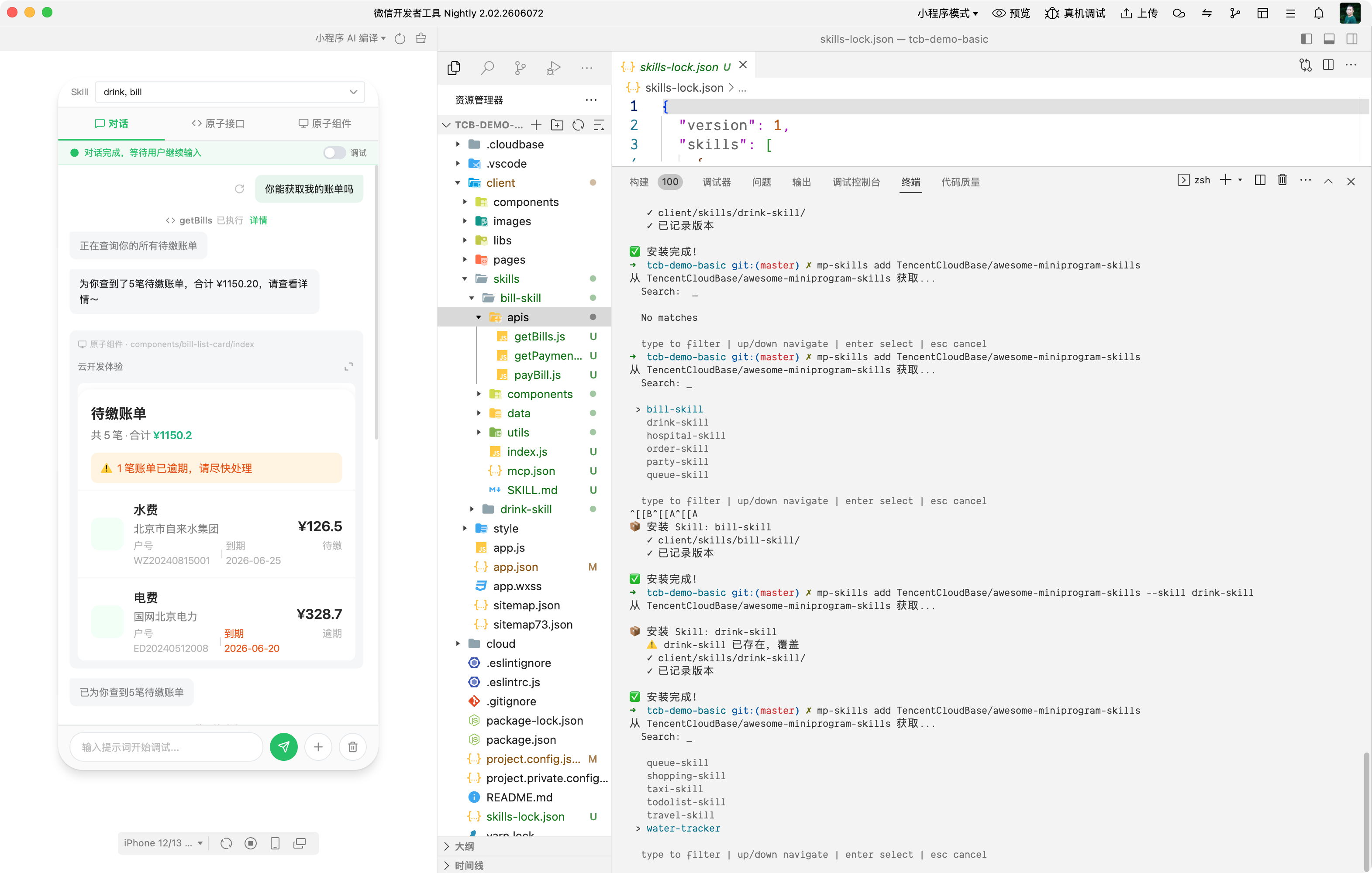Expand the 大纲 outline section

click(x=524, y=846)
